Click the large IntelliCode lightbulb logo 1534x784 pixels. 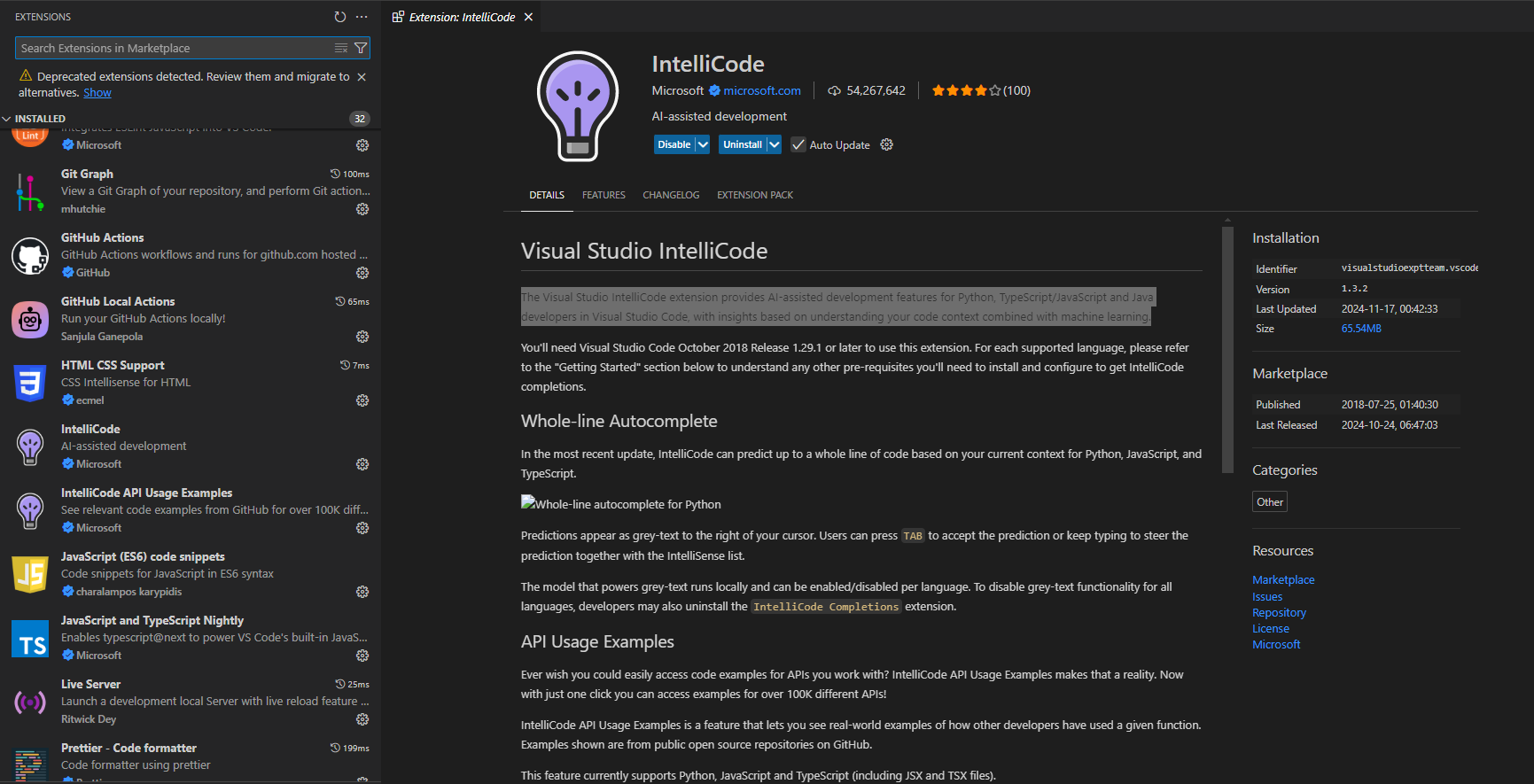578,106
